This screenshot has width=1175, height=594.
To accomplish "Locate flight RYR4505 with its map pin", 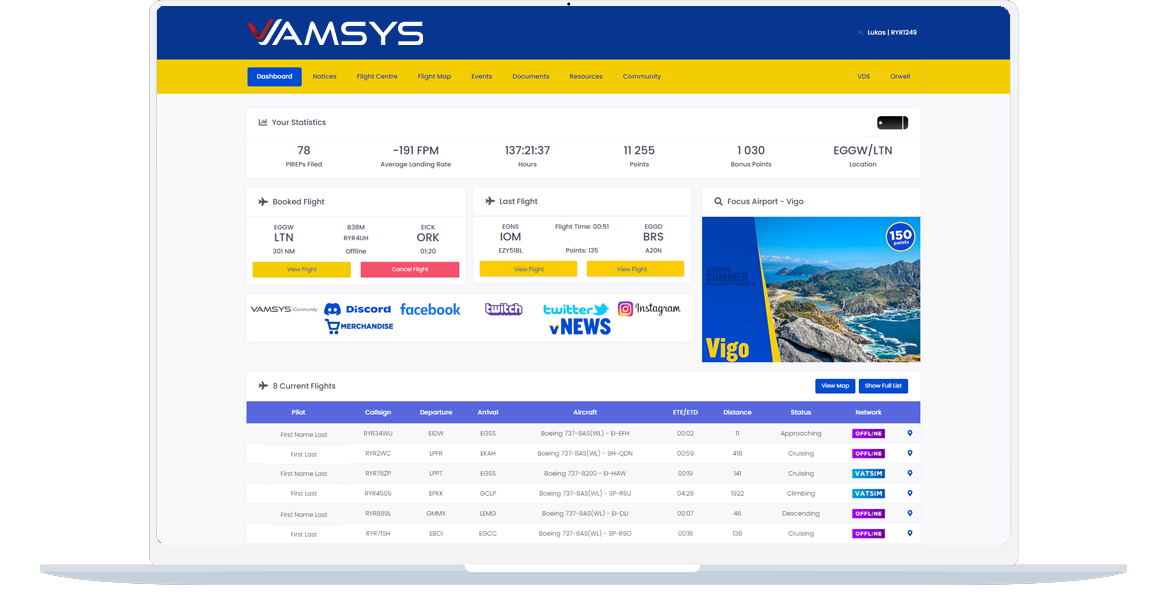I will 910,494.
